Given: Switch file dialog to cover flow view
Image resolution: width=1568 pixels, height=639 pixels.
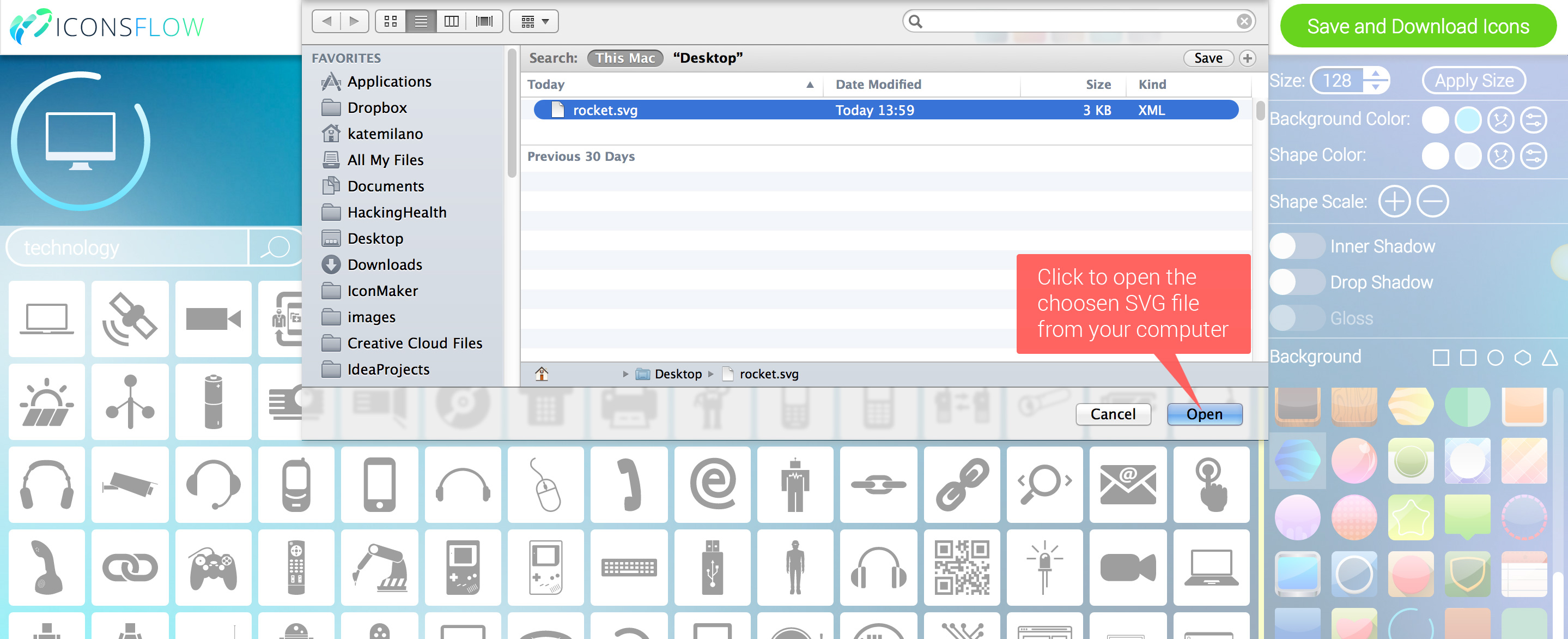Looking at the screenshot, I should coord(484,21).
